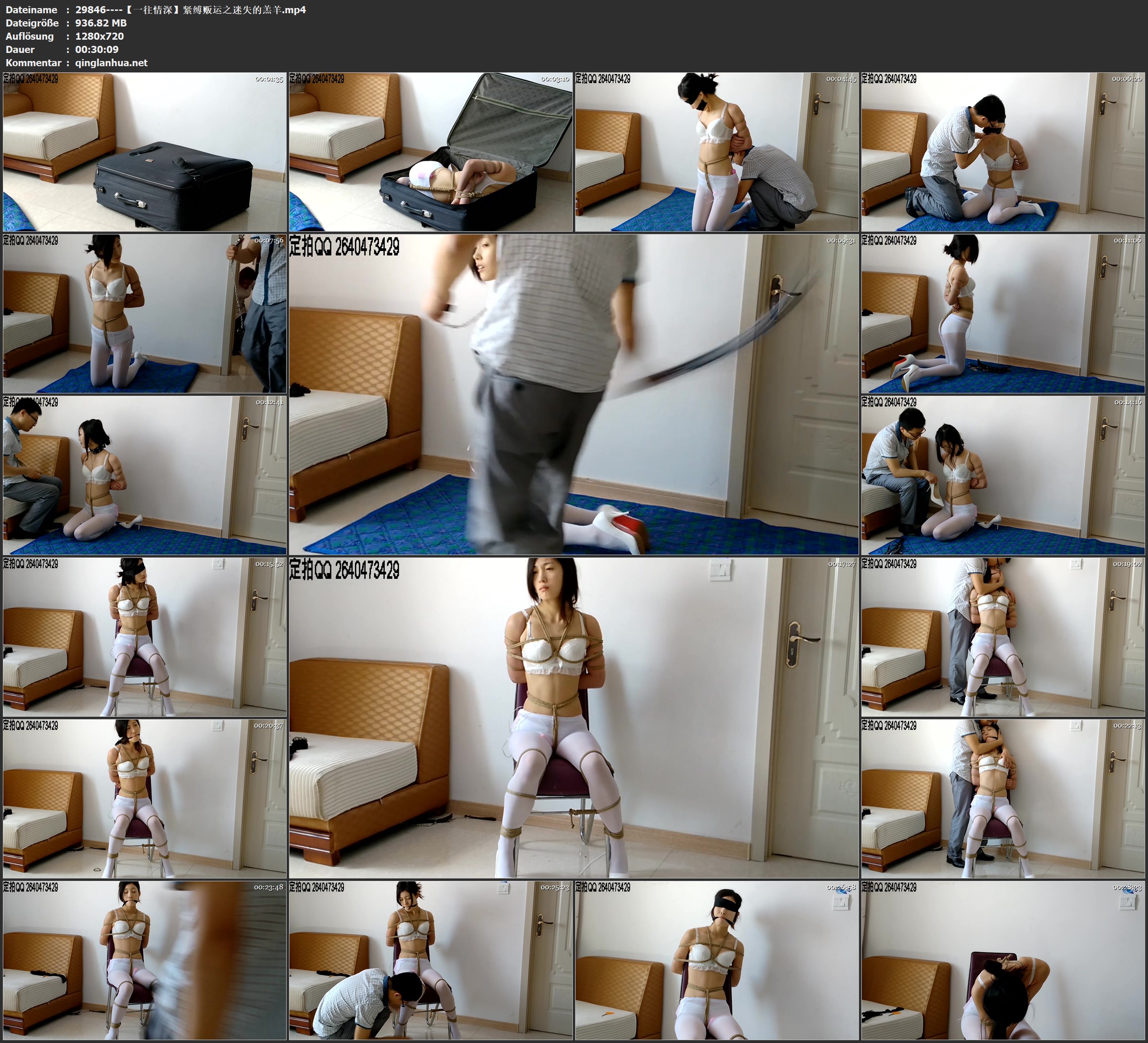The width and height of the screenshot is (1148, 1043).
Task: Open the frame marked 00:04:45
Action: 716,152
